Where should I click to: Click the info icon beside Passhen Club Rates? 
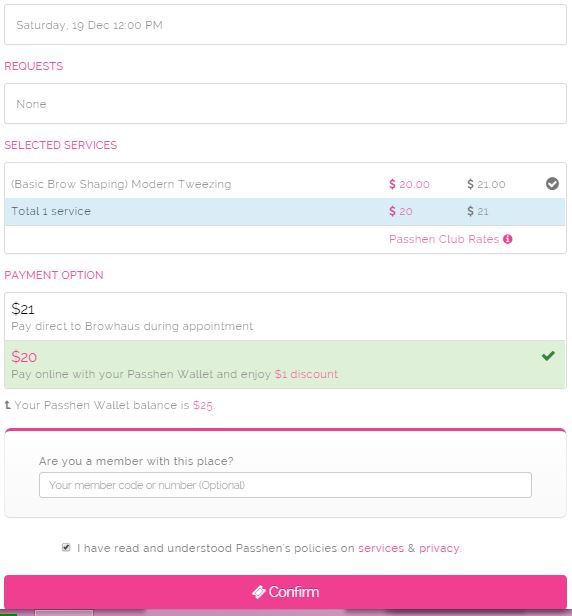pos(508,239)
